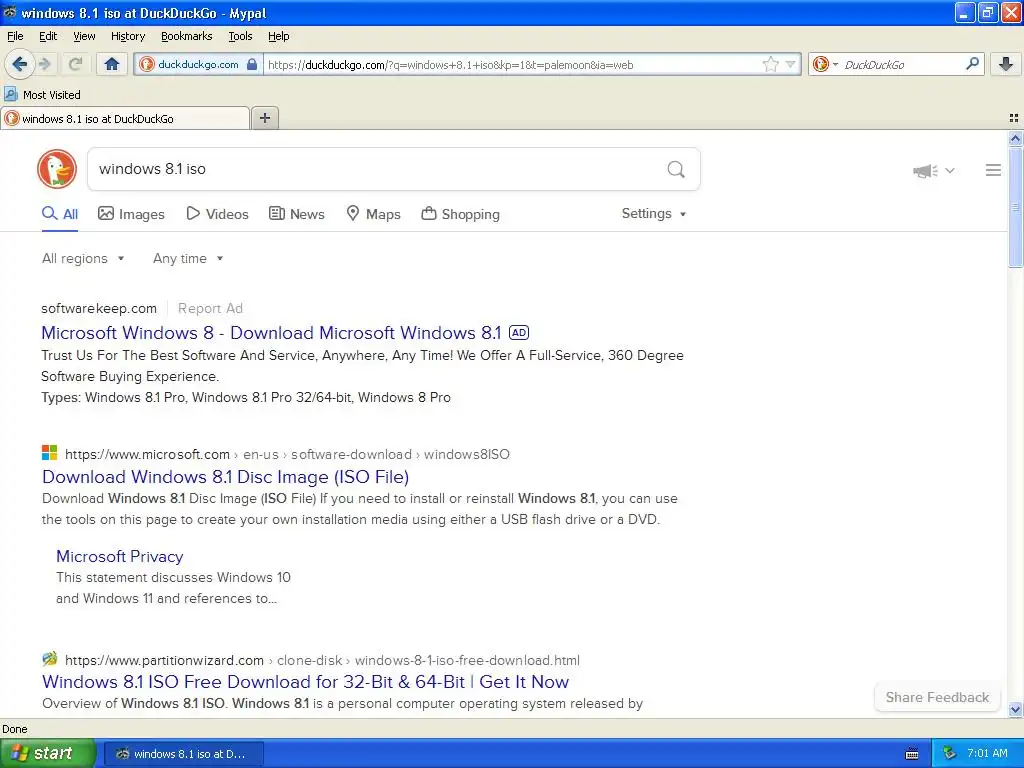
Task: Open 'Windows 8.1 ISO Free Download' result
Action: pyautogui.click(x=305, y=682)
